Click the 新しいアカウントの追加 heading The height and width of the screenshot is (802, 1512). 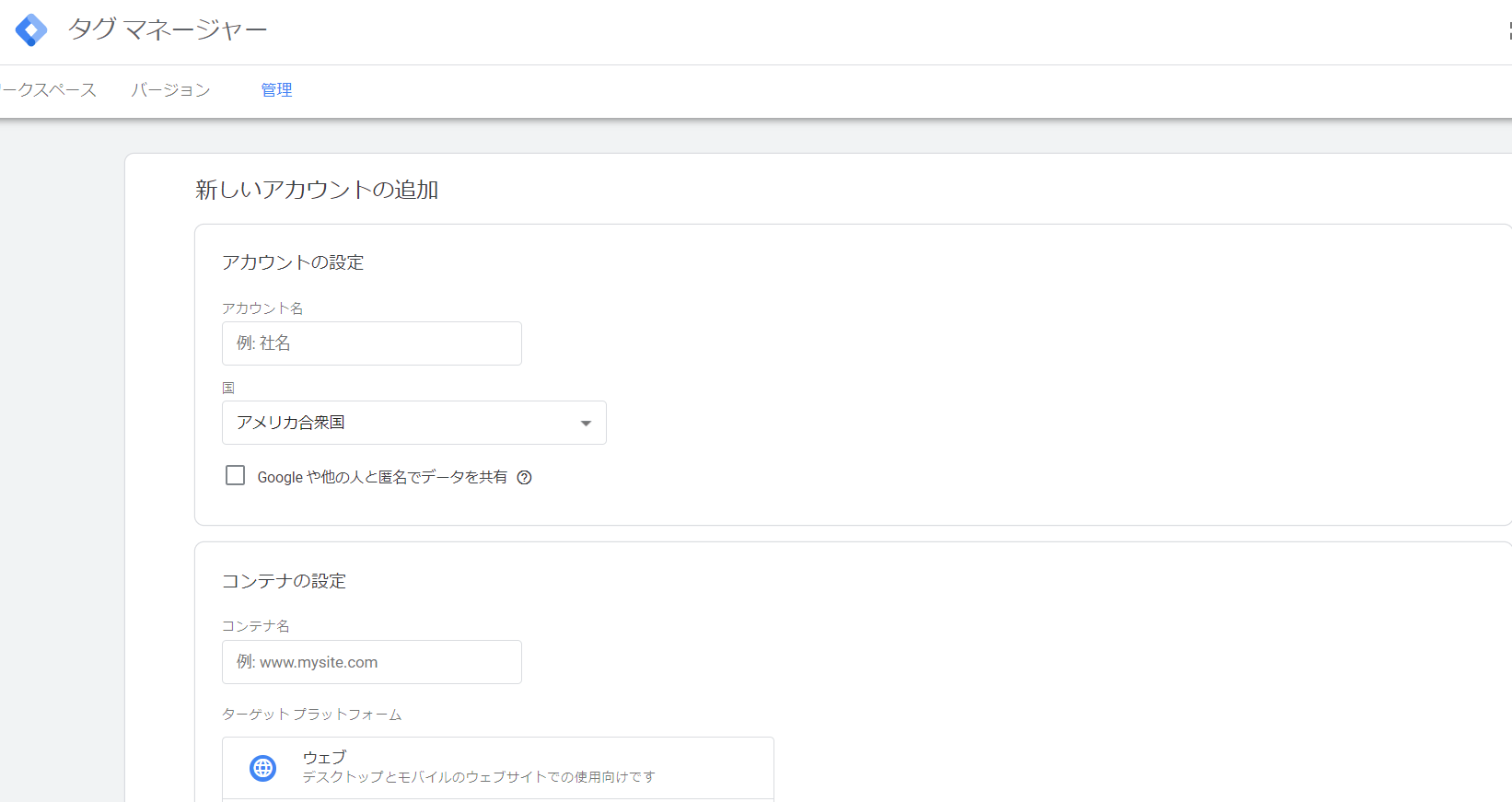coord(317,190)
